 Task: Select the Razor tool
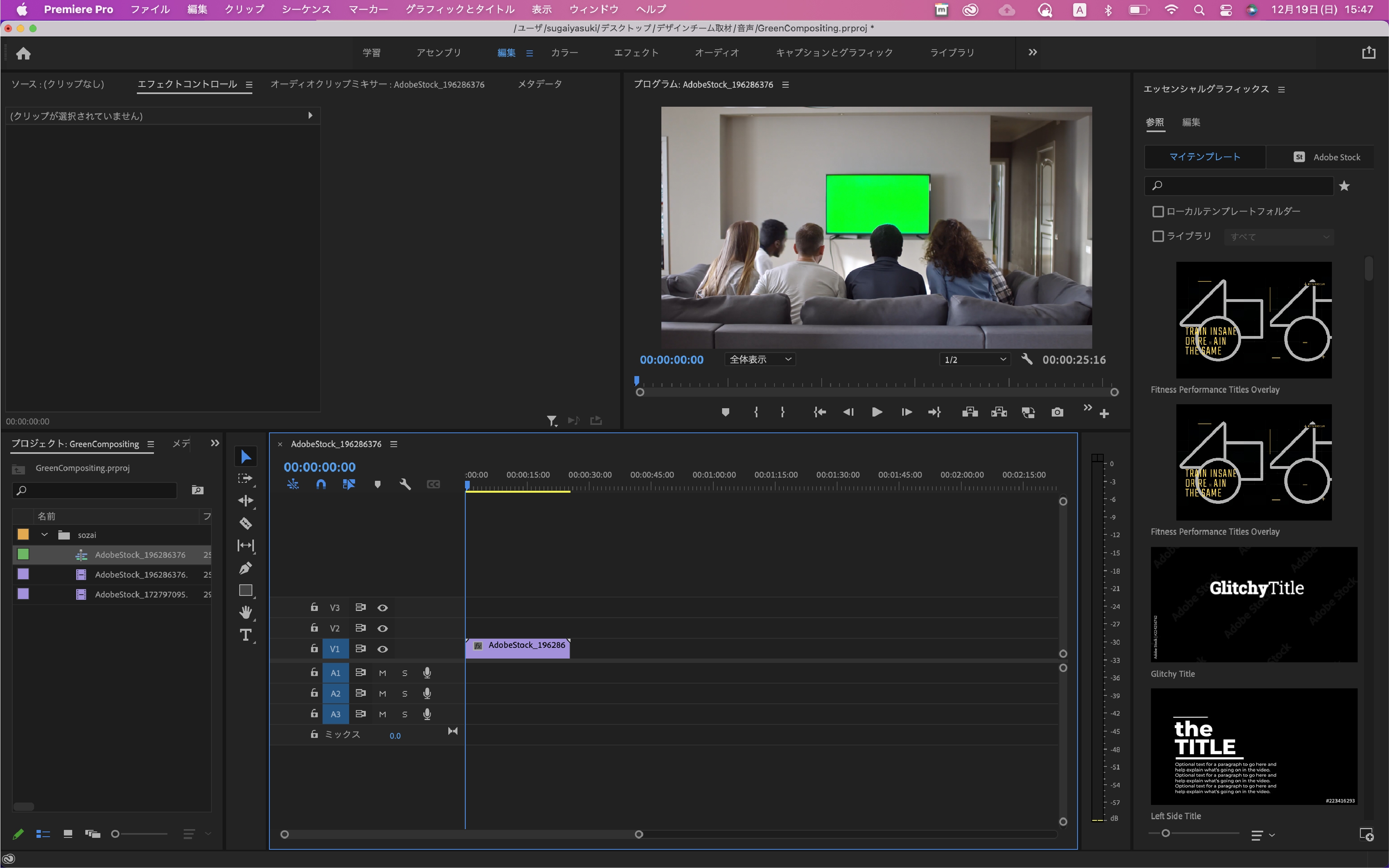246,523
